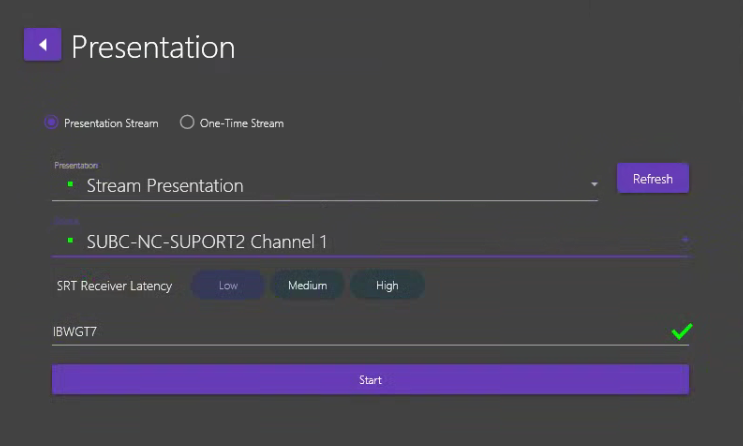
Task: Select the Presentation Stream radio button
Action: [x=51, y=123]
